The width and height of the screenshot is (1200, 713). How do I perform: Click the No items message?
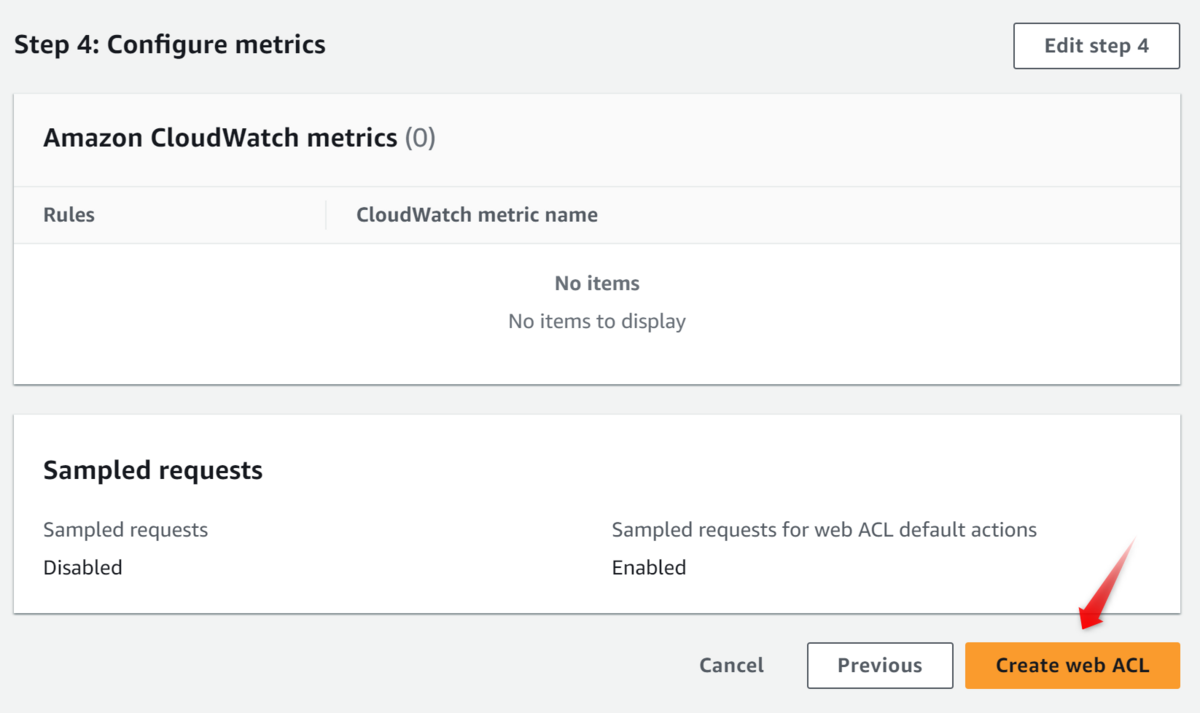[597, 284]
